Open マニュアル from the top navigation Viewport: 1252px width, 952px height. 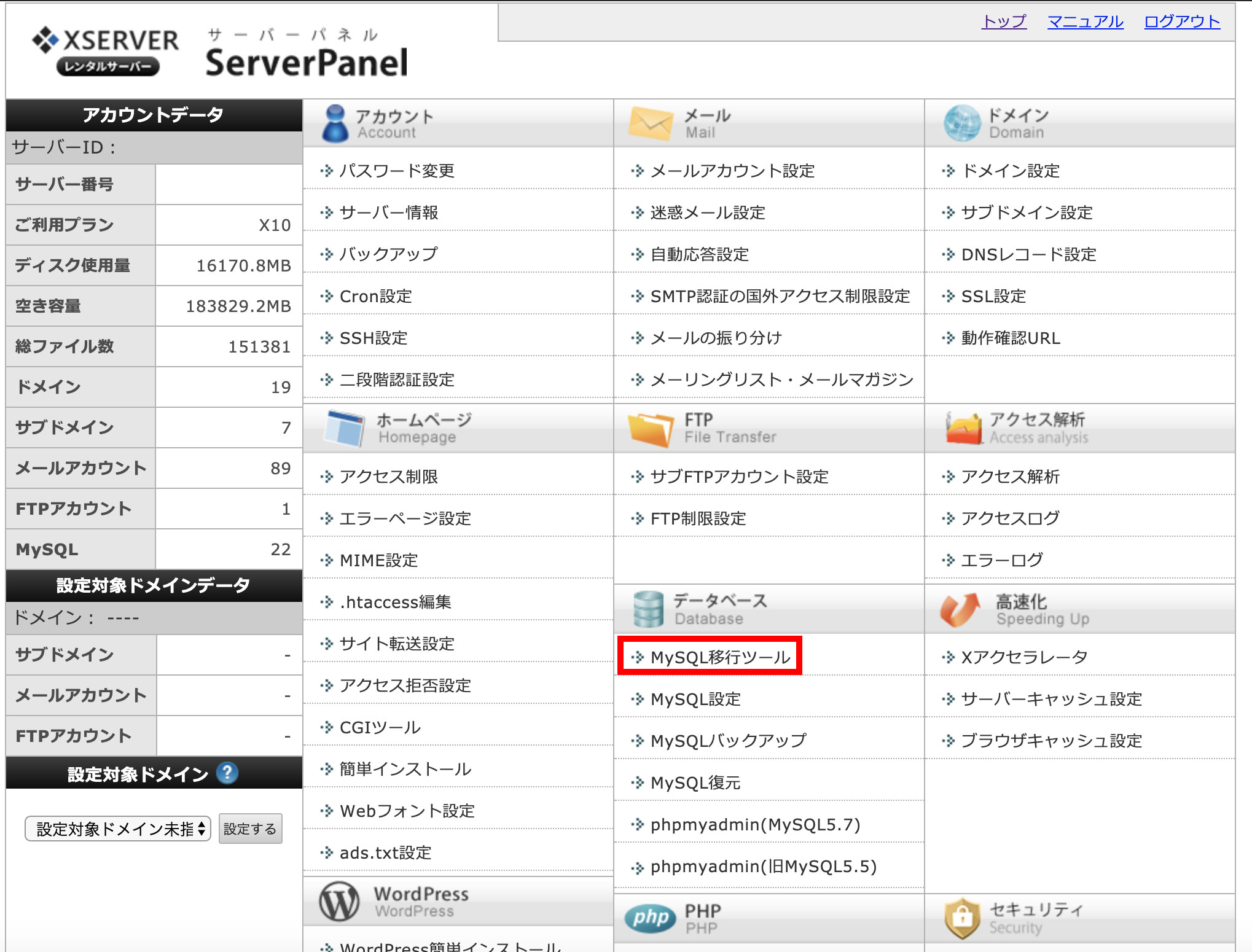coord(1085,21)
